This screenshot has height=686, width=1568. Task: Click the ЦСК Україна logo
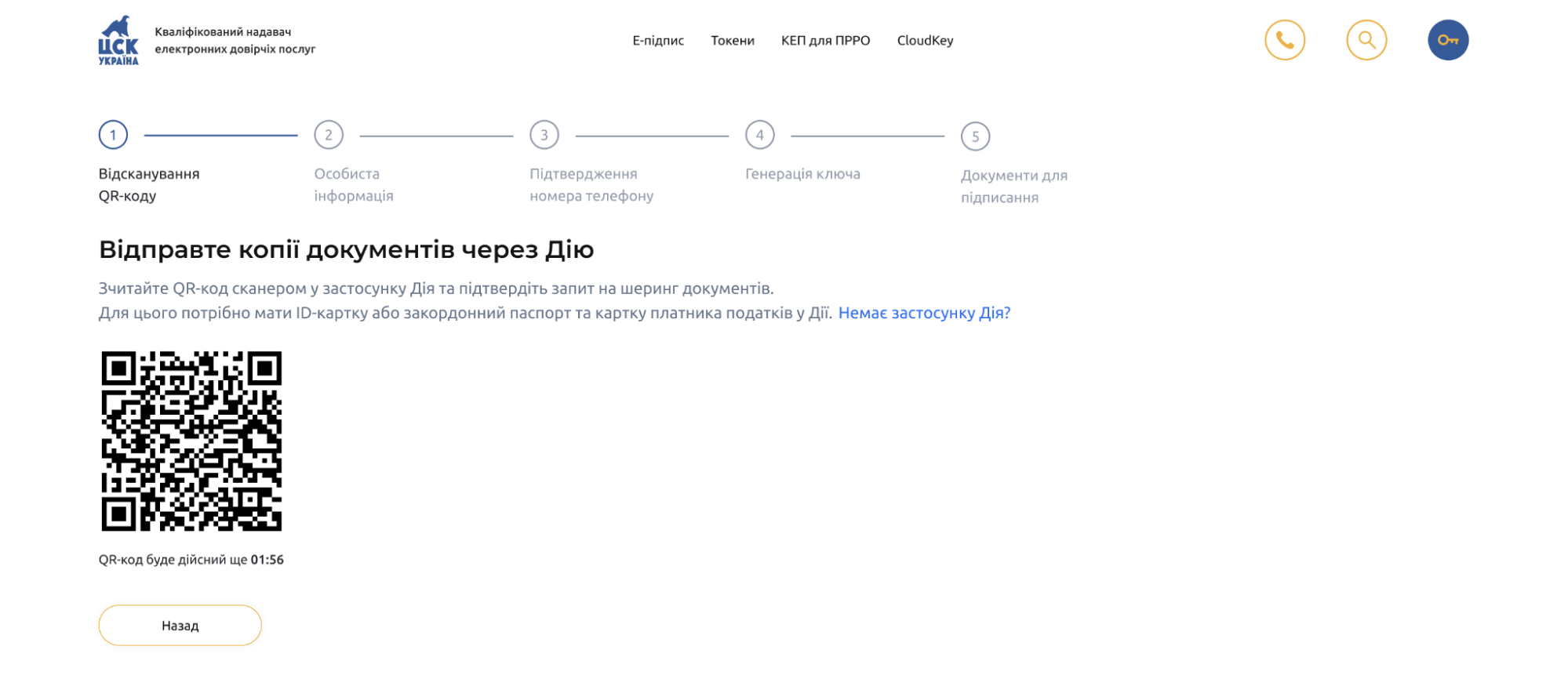(x=118, y=40)
